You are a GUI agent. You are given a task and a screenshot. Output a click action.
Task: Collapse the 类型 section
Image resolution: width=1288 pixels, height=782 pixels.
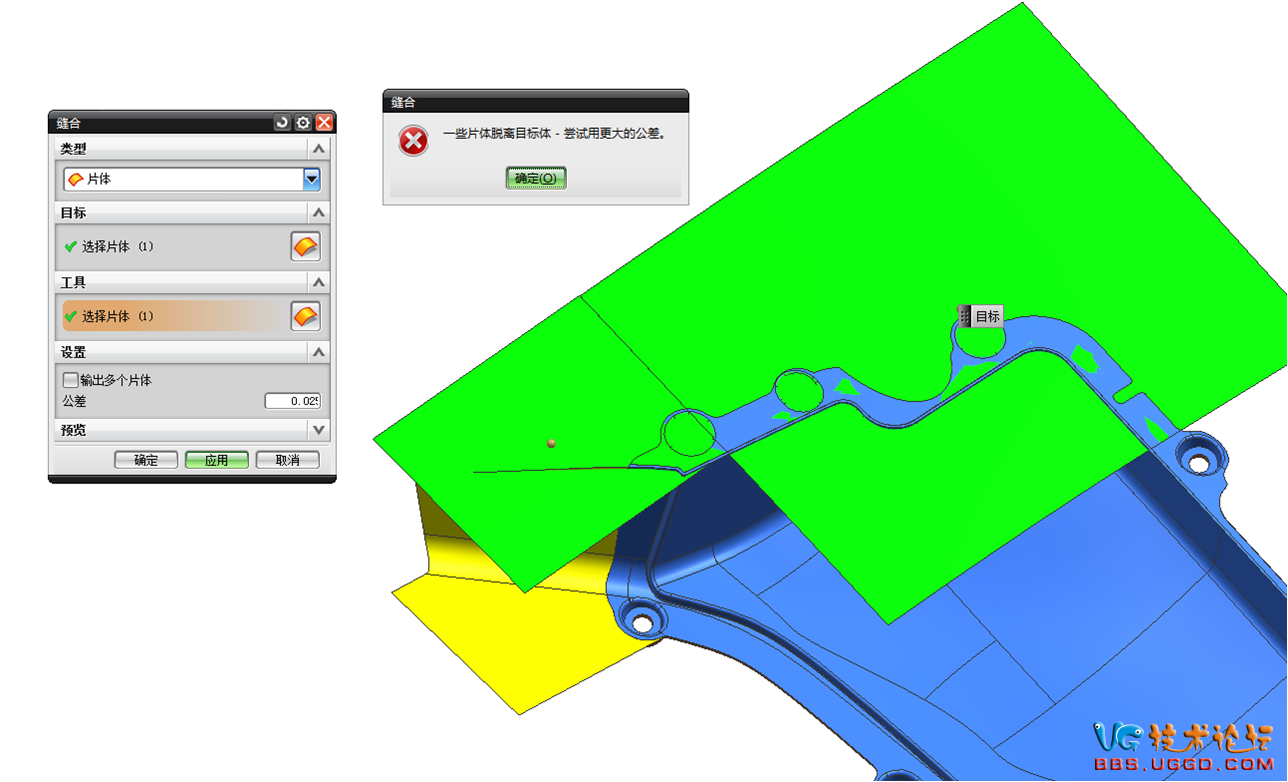(x=318, y=149)
